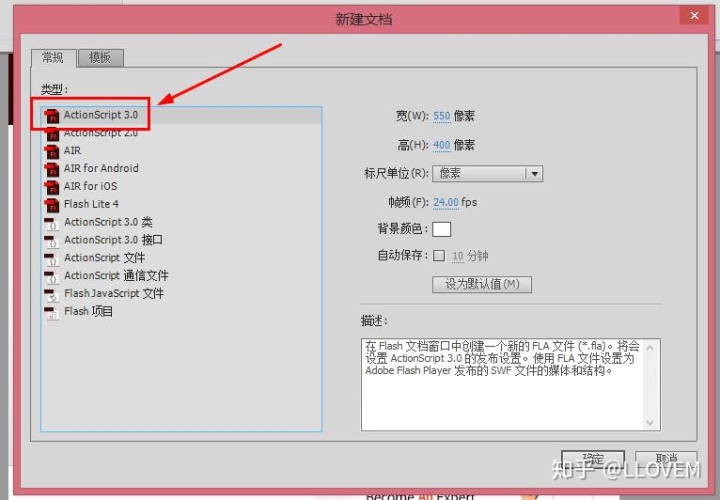Screen dimensions: 720x500
Task: Click the AIR document type icon
Action: 52,151
